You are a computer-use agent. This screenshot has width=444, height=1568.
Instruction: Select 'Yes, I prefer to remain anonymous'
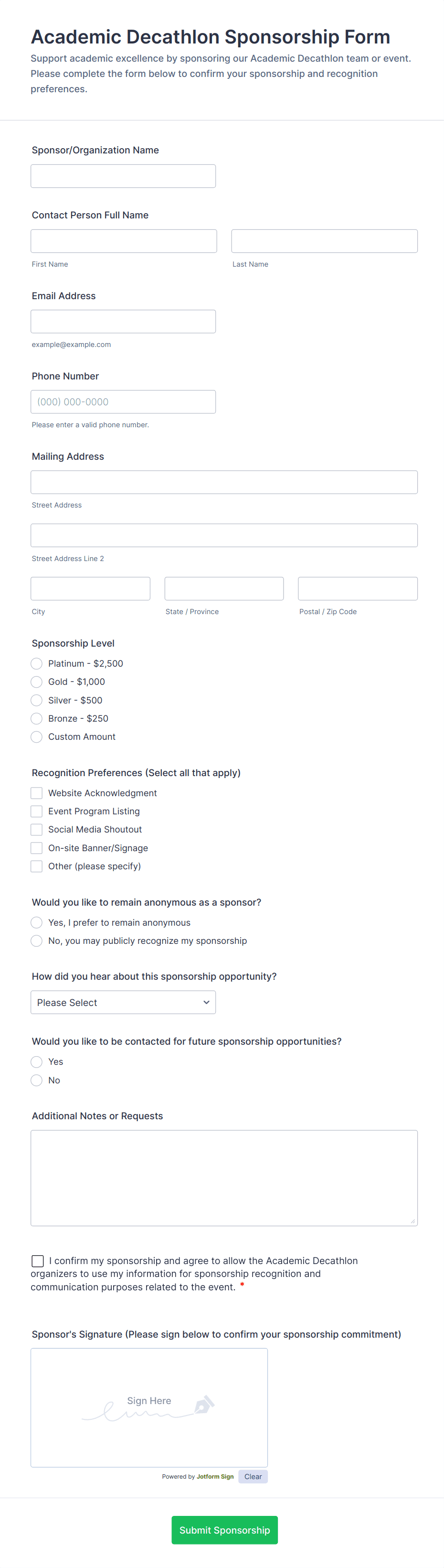[x=36, y=922]
